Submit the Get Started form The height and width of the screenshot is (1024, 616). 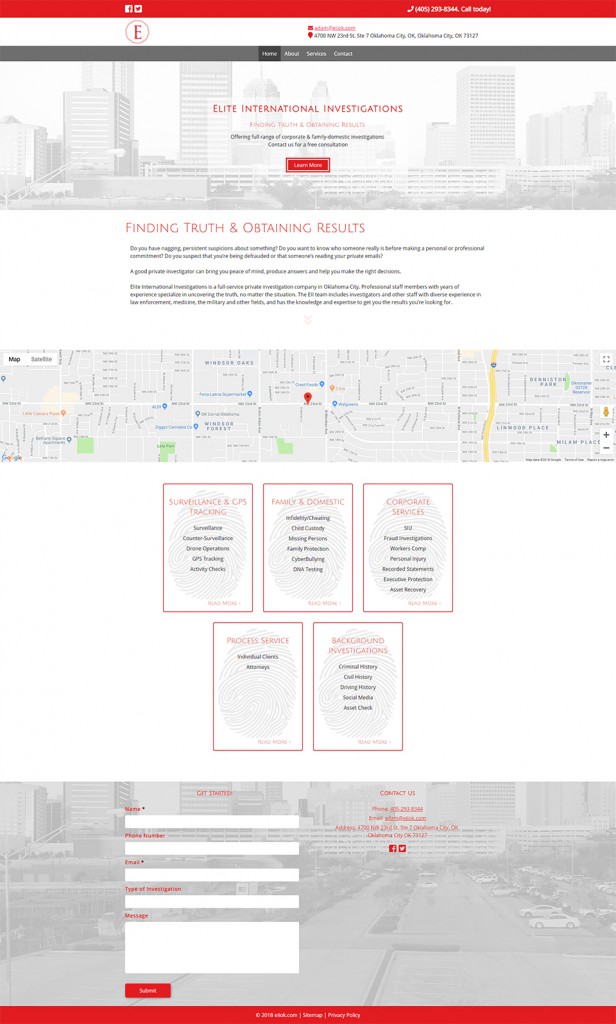point(147,990)
